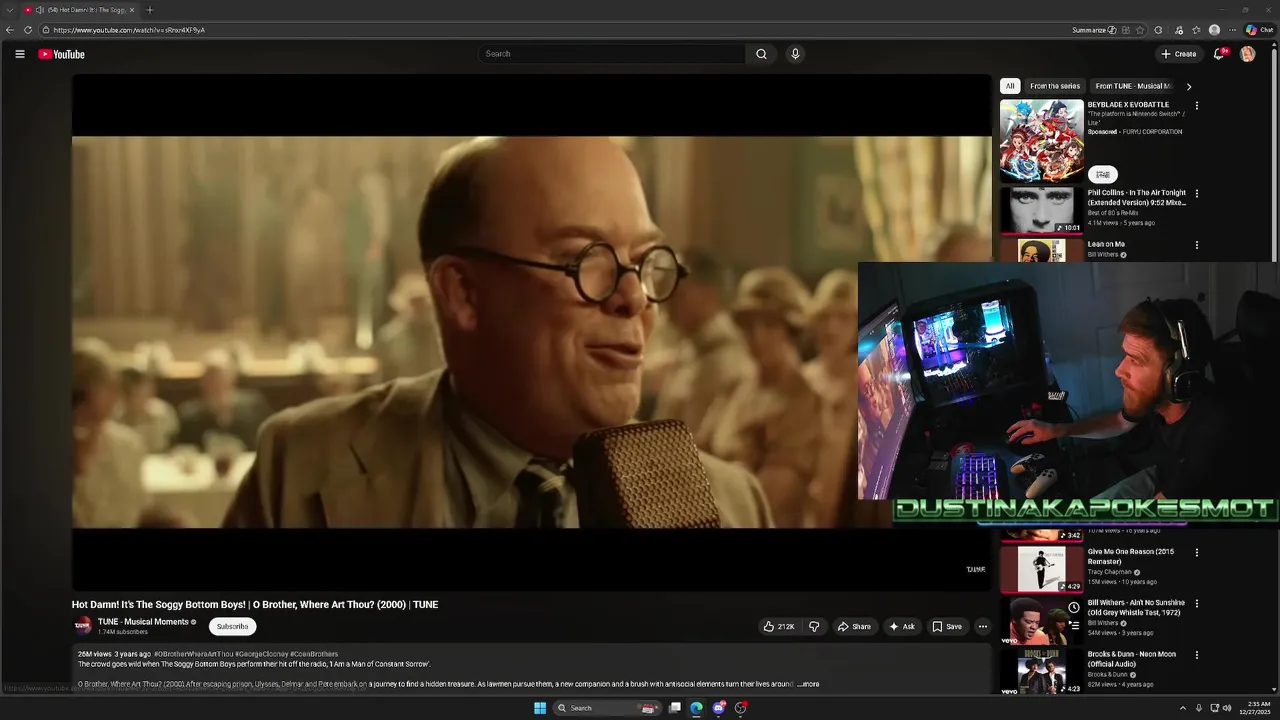Start voice search with the microphone icon

click(795, 54)
